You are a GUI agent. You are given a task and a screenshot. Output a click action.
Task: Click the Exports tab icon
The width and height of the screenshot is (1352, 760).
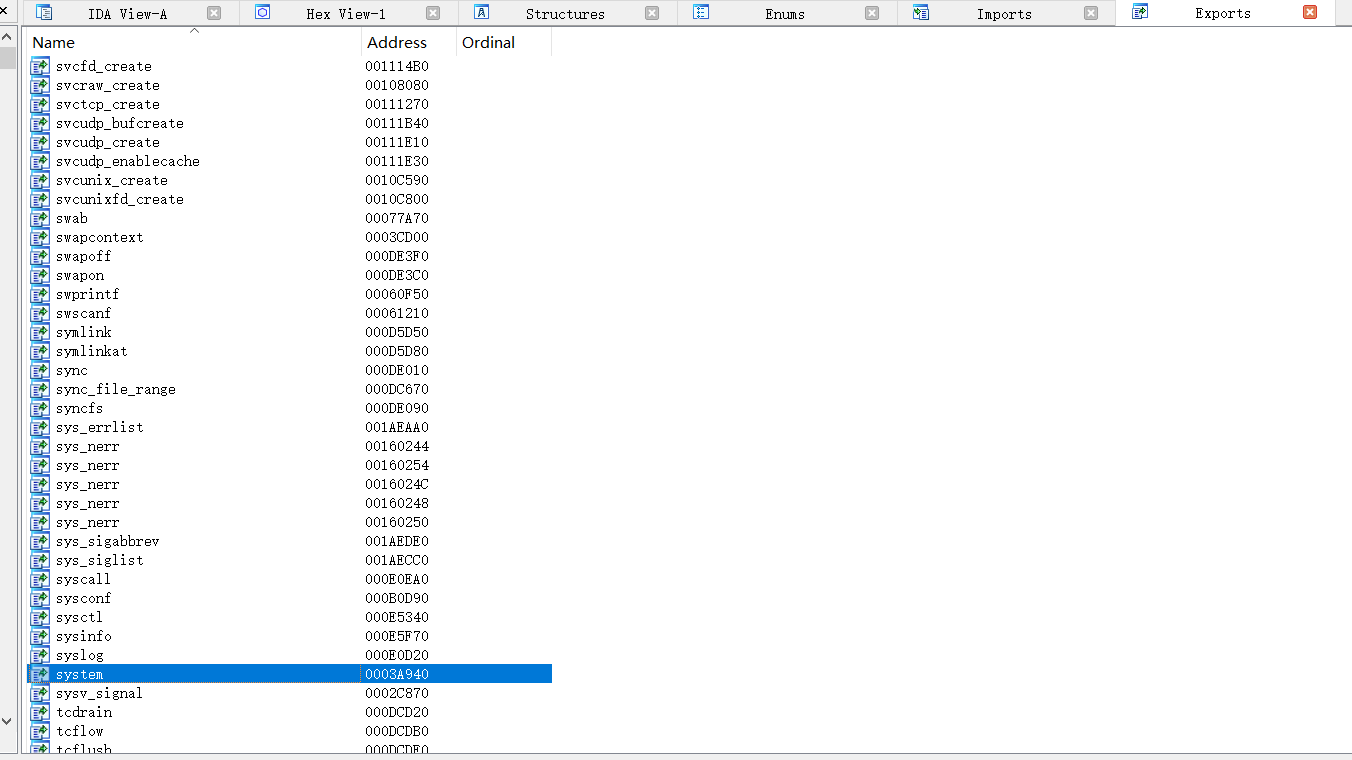tap(1140, 12)
